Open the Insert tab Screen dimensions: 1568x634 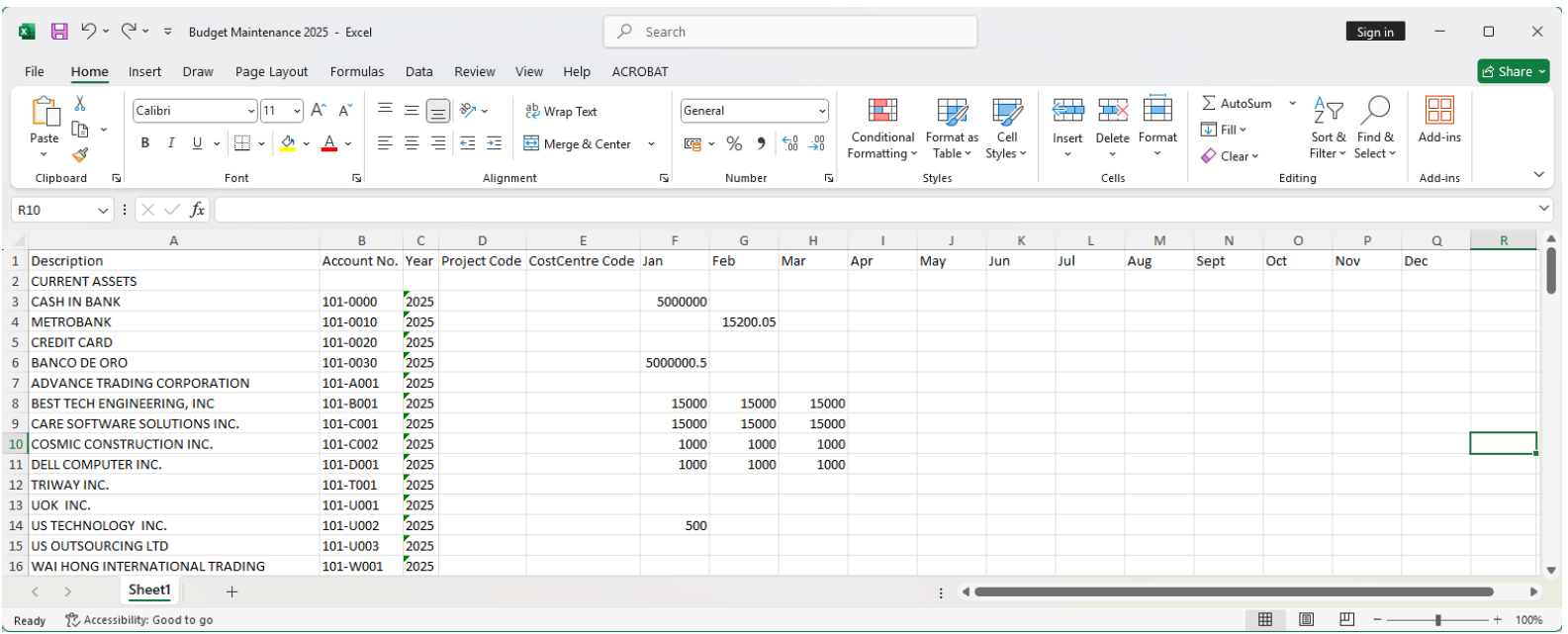pos(144,71)
